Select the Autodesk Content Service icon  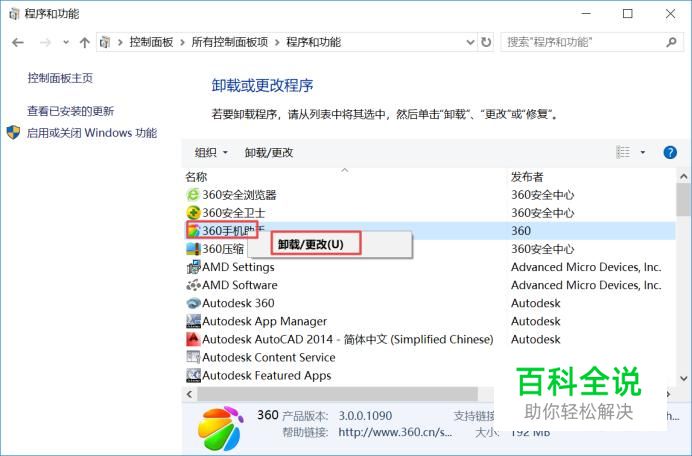tap(193, 358)
